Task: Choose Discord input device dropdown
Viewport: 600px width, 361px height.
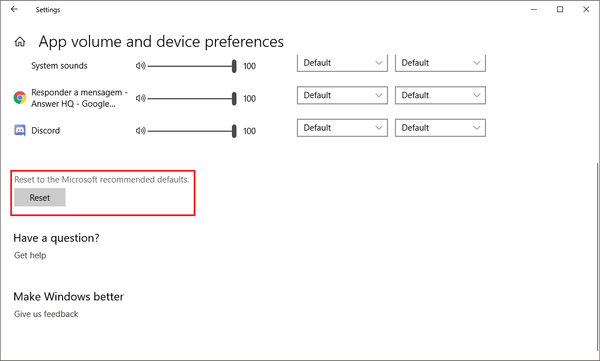Action: pyautogui.click(x=440, y=128)
